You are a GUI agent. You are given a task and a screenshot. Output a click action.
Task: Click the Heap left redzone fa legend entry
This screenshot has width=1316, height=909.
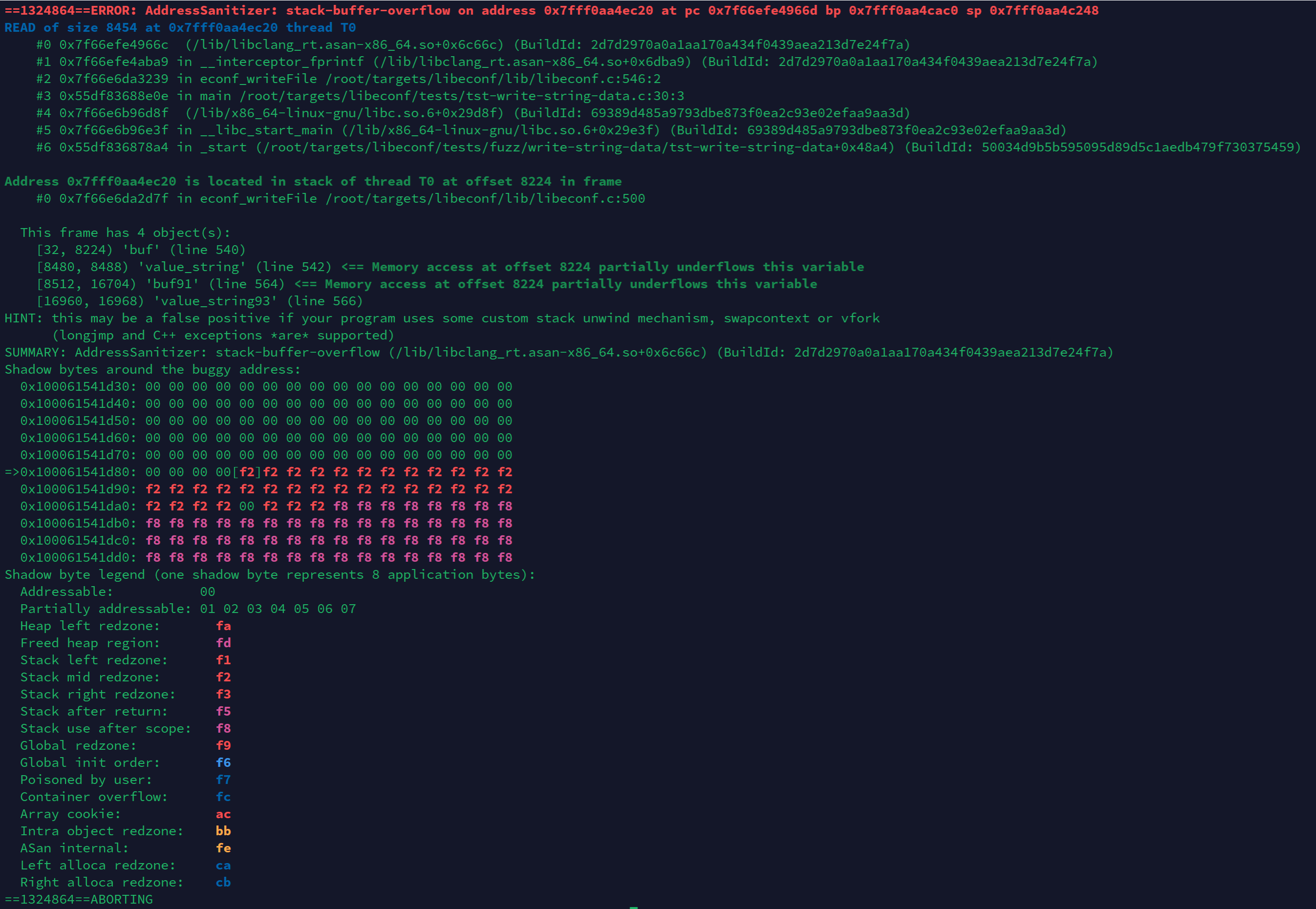pos(114,625)
